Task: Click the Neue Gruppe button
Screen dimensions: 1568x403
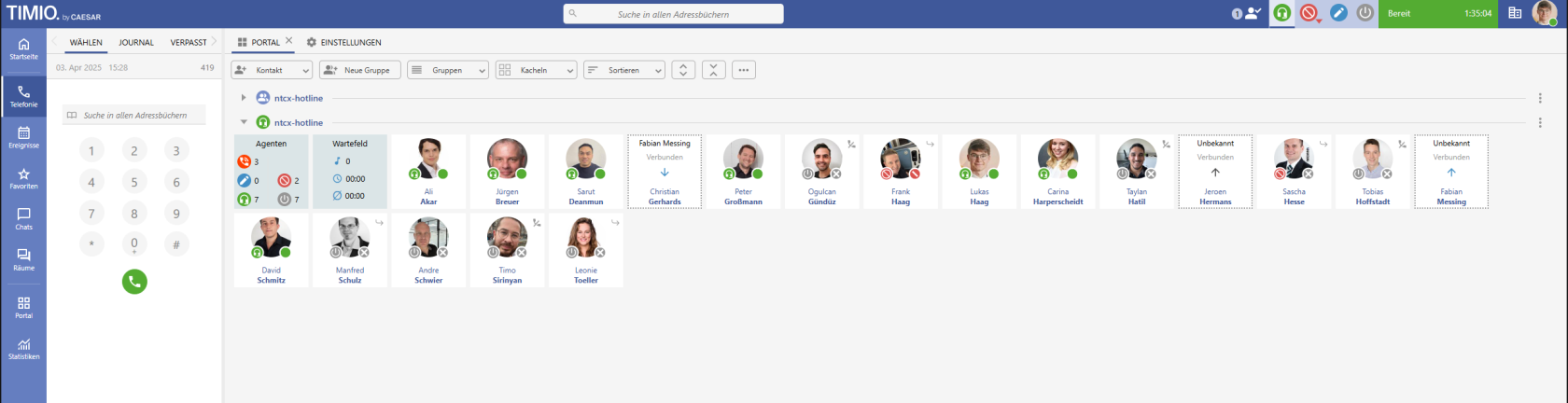Action: click(x=360, y=70)
